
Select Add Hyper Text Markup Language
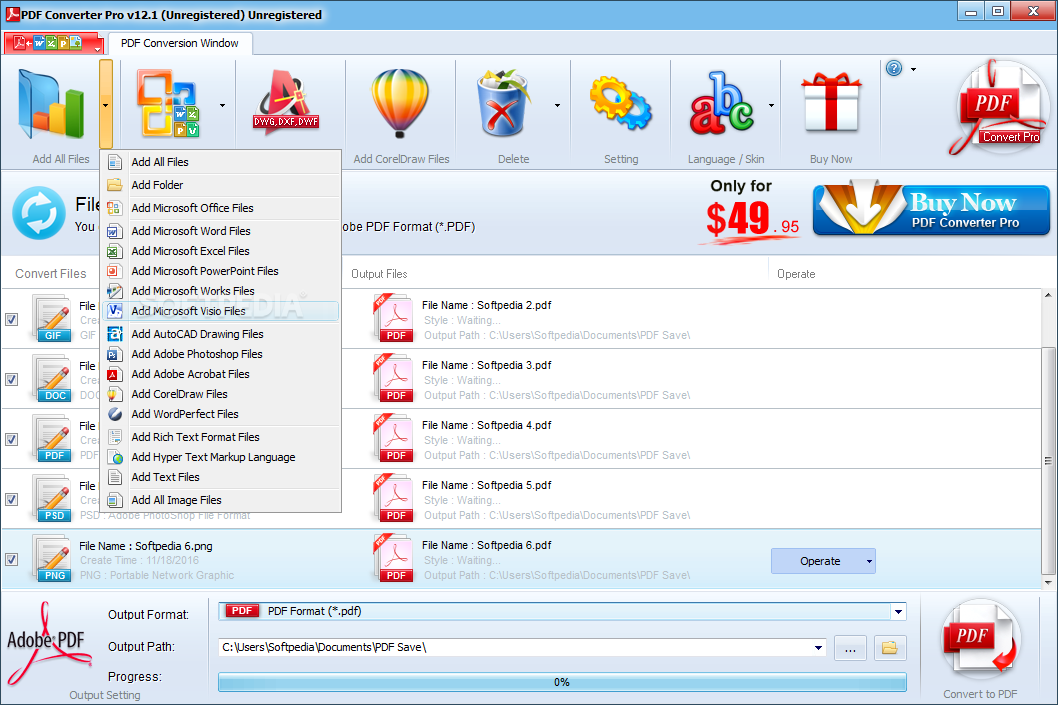(x=221, y=457)
